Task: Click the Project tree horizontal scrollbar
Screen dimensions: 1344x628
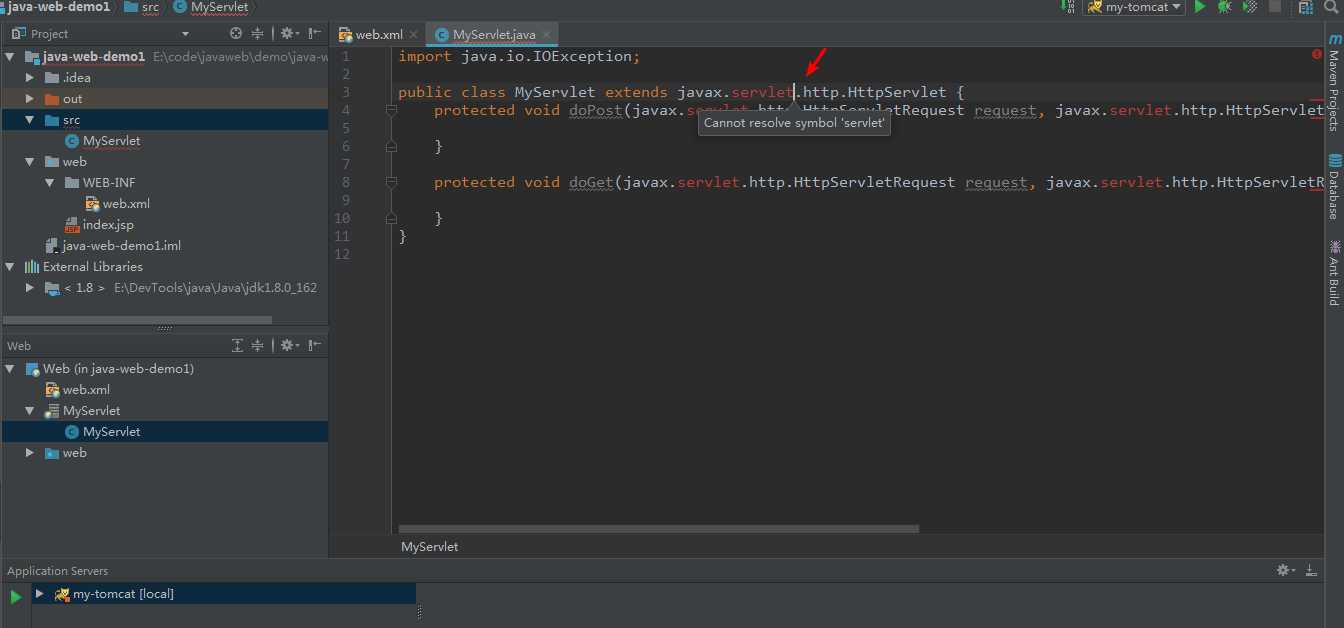Action: (x=137, y=320)
